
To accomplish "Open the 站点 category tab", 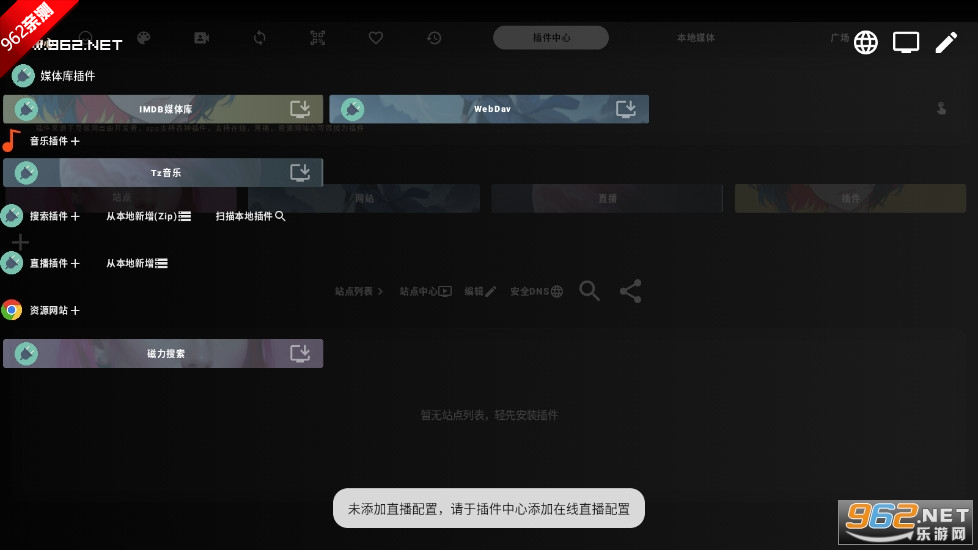I will [x=121, y=198].
